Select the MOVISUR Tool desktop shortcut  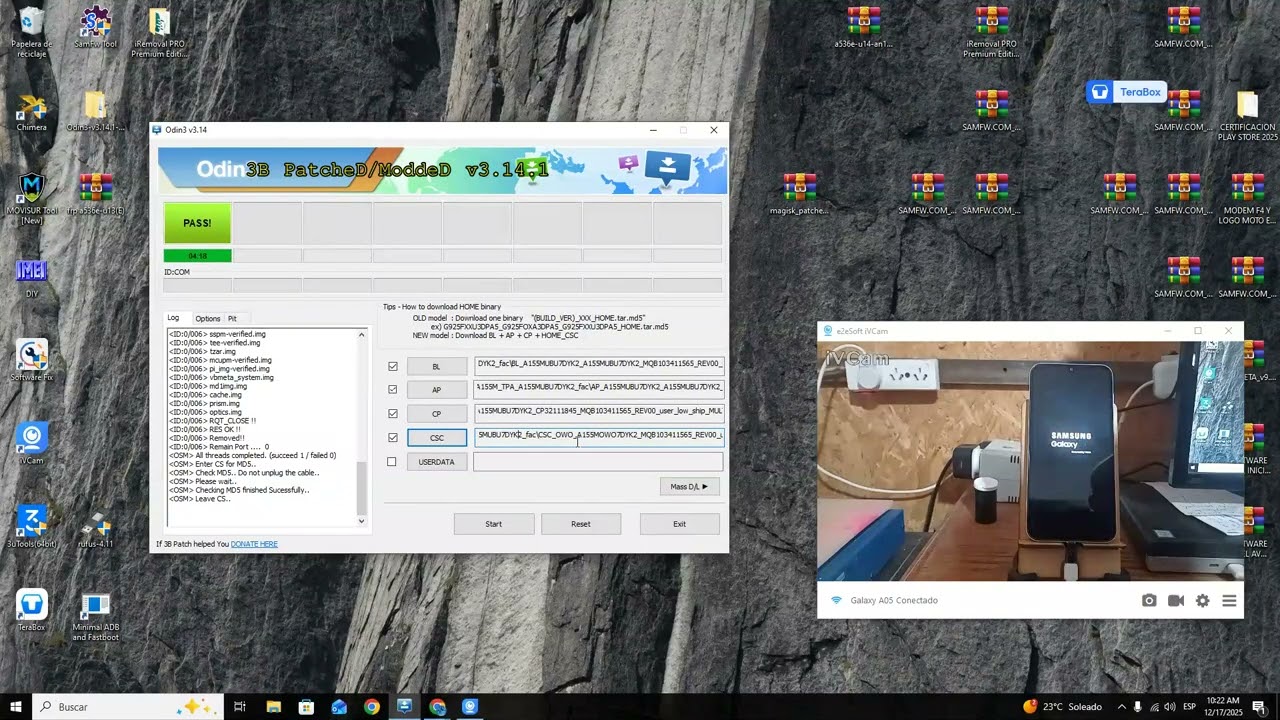click(x=31, y=198)
